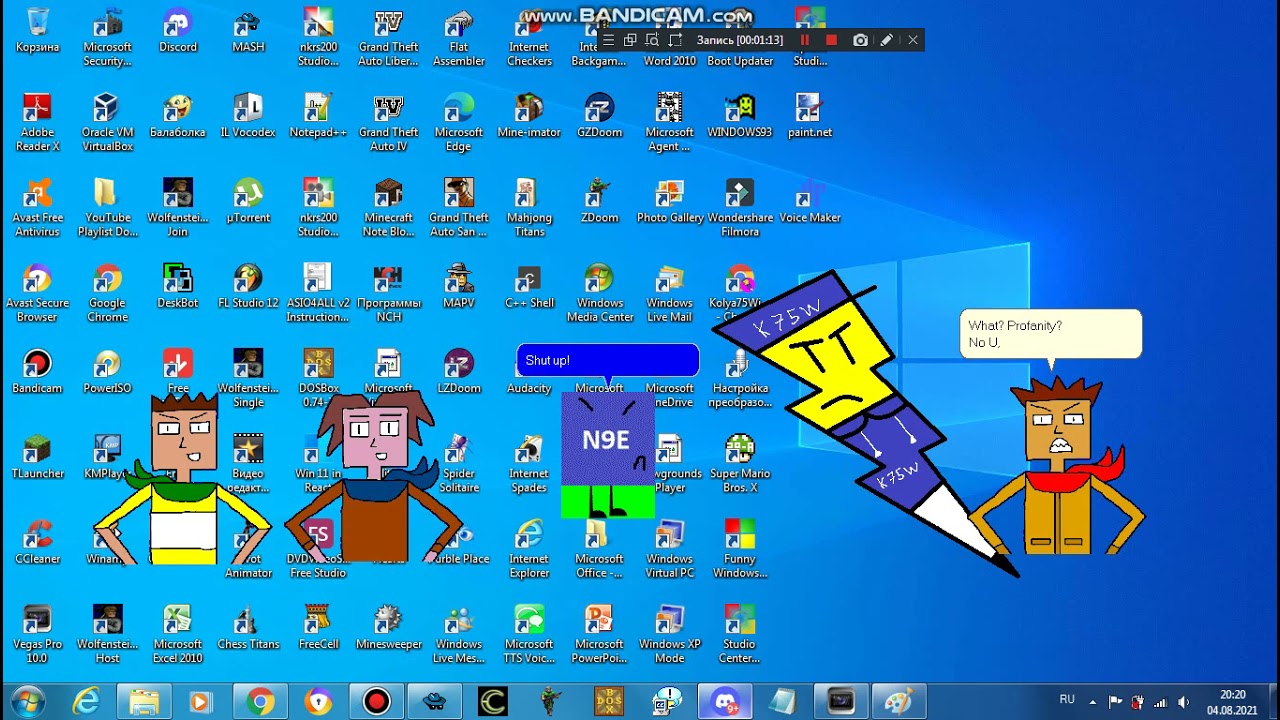The width and height of the screenshot is (1280, 720).
Task: Launch Bandicam desktop shortcut
Action: (x=38, y=371)
